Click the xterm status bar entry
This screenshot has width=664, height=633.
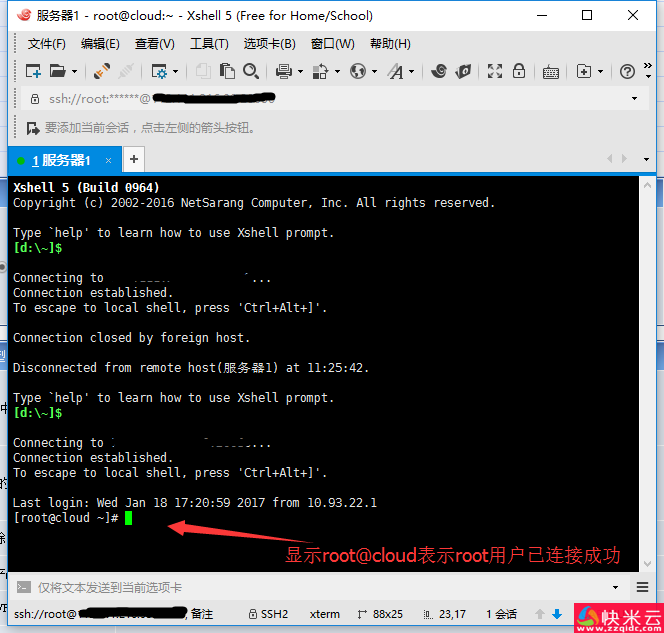pyautogui.click(x=324, y=614)
